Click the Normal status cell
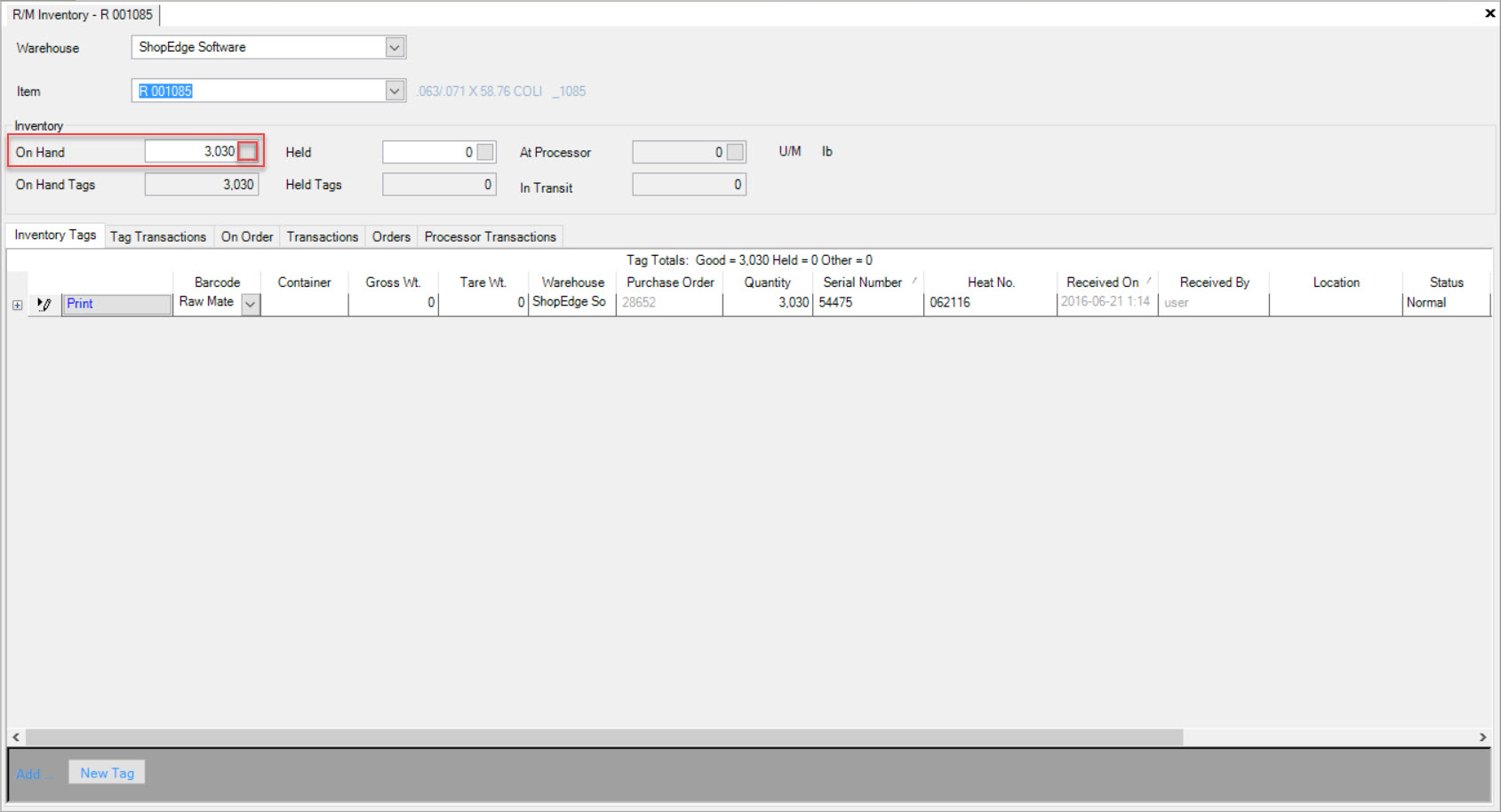Image resolution: width=1501 pixels, height=812 pixels. coord(1446,303)
